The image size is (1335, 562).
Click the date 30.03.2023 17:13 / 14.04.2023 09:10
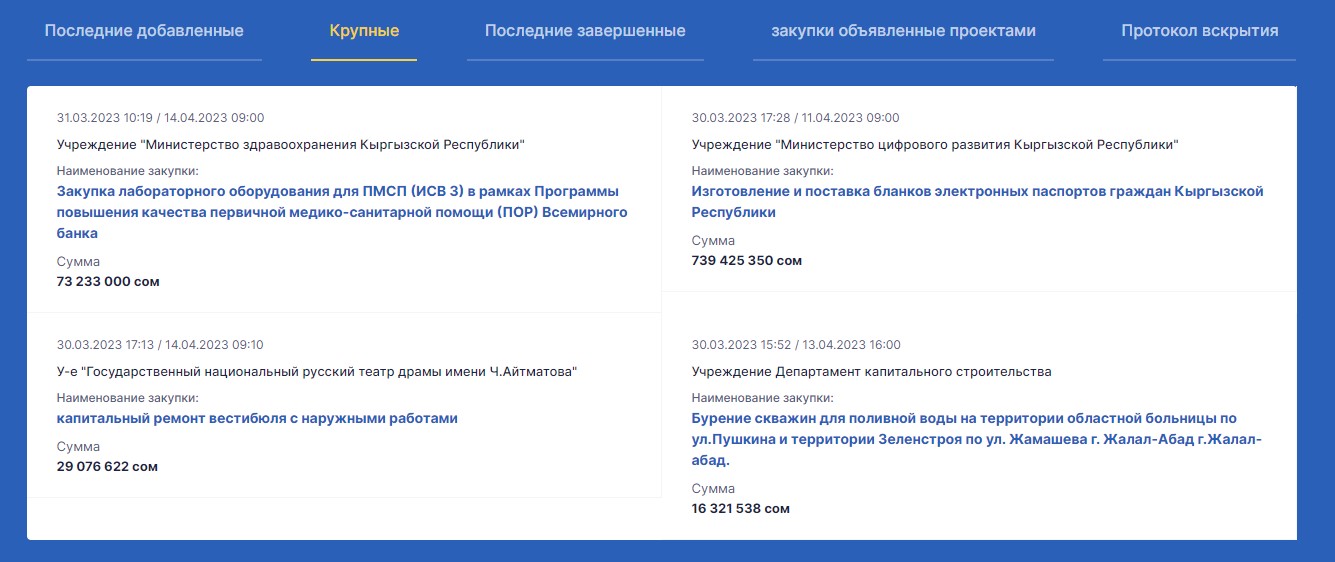[160, 345]
